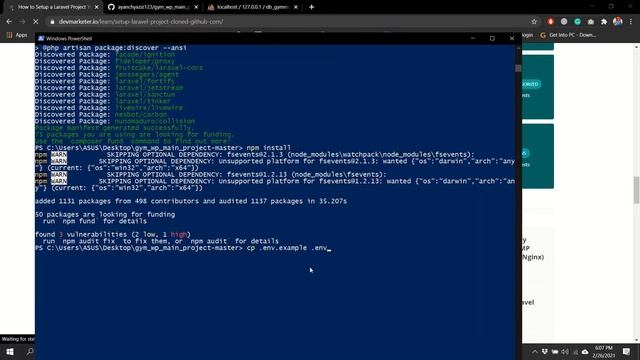Image resolution: width=640 pixels, height=360 pixels.
Task: Open the Windows Start menu
Action: pos(10,351)
